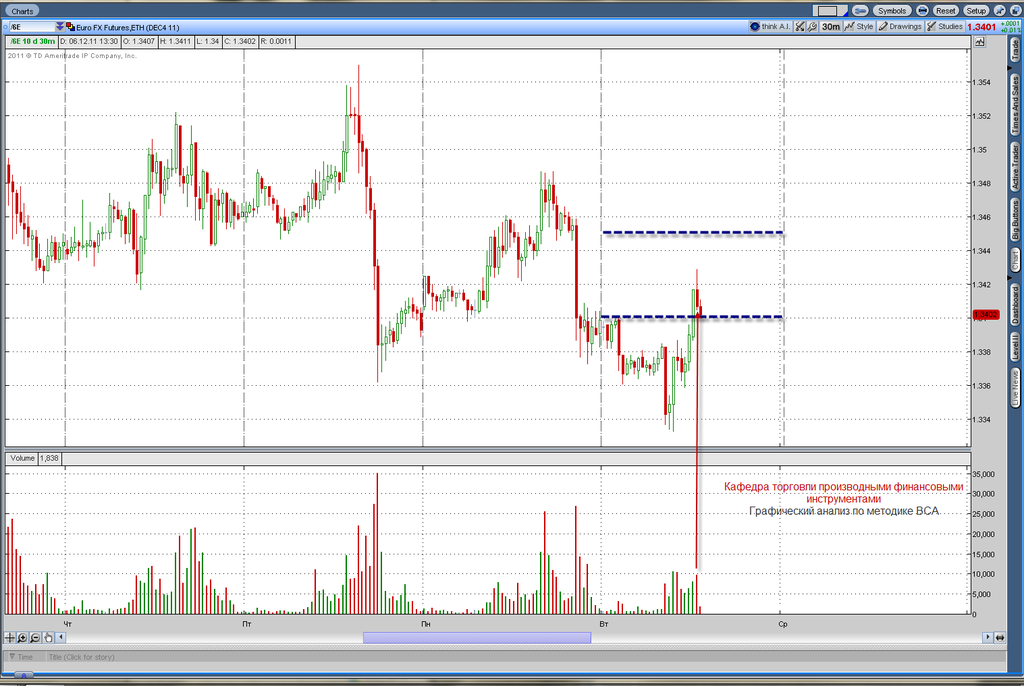This screenshot has height=686, width=1024.
Task: Open the Charts tab
Action: click(22, 11)
